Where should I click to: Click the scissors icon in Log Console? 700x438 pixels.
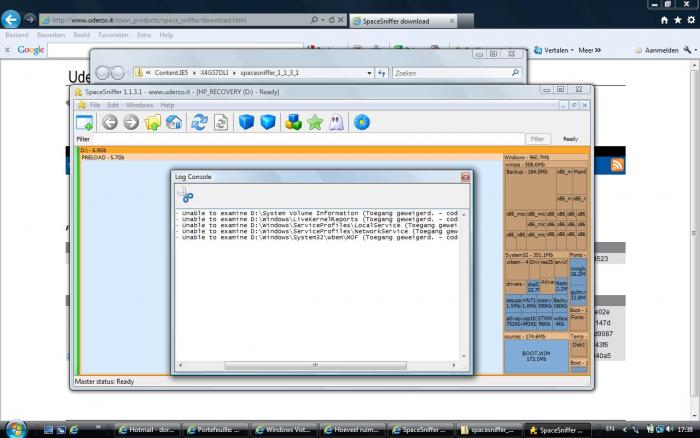point(185,195)
